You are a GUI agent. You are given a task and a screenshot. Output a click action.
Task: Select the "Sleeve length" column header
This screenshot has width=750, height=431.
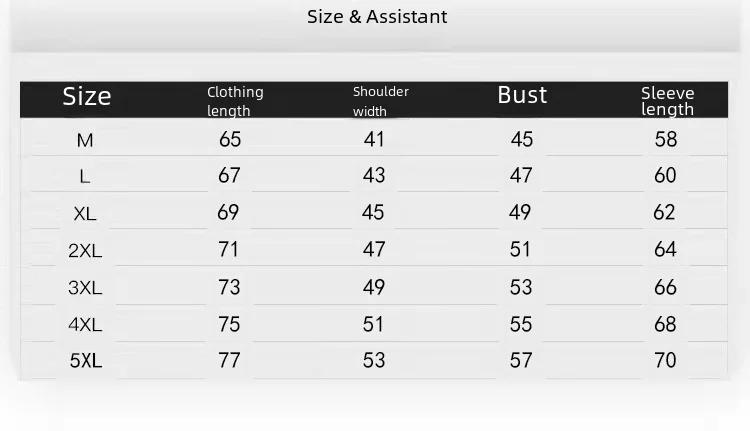point(667,101)
